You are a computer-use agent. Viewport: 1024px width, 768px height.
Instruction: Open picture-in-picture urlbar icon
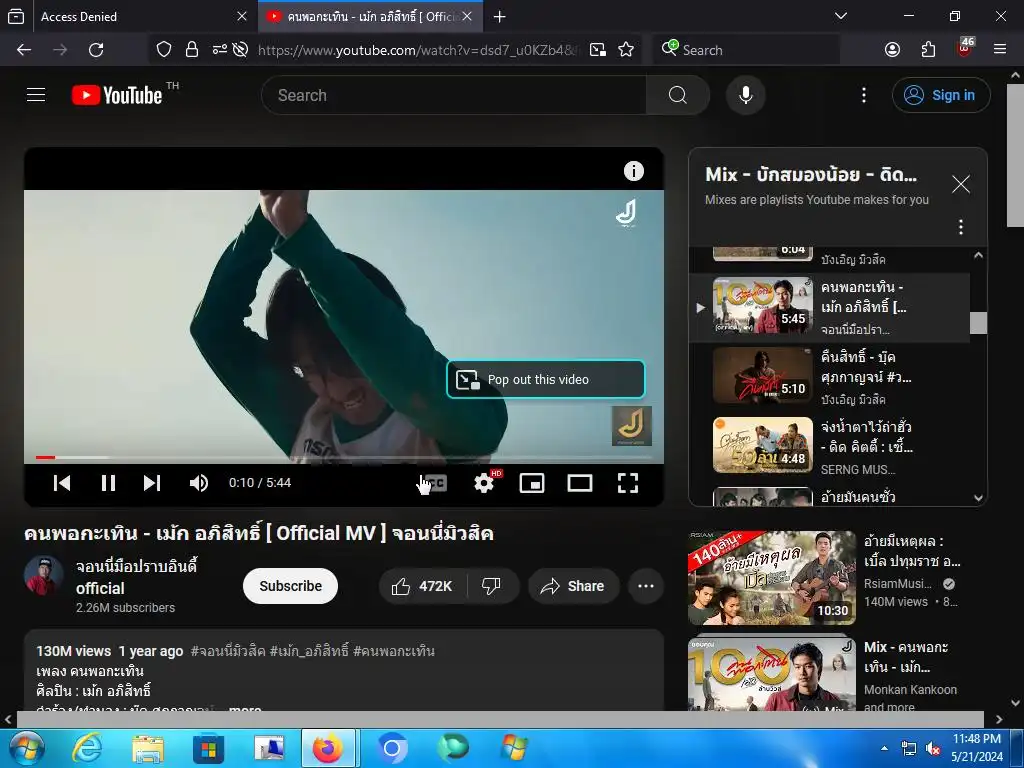coord(598,50)
